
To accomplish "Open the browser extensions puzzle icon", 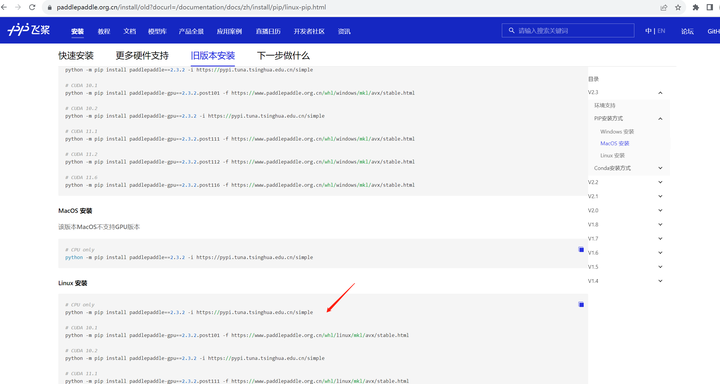I will click(x=696, y=8).
